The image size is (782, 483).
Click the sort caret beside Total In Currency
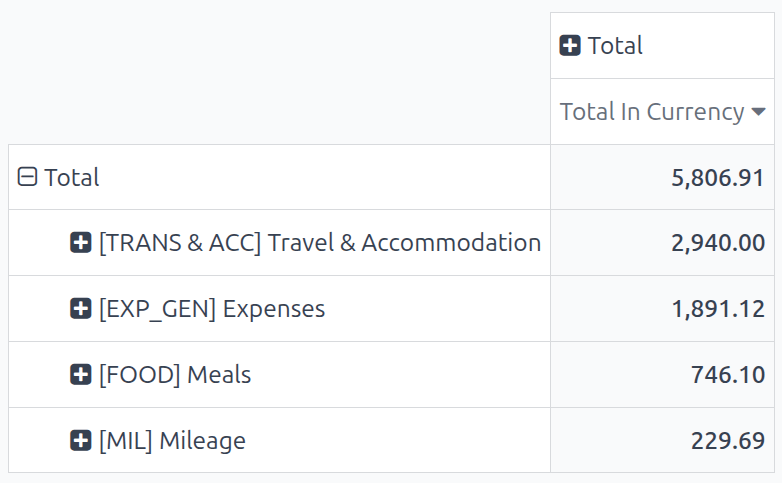758,112
